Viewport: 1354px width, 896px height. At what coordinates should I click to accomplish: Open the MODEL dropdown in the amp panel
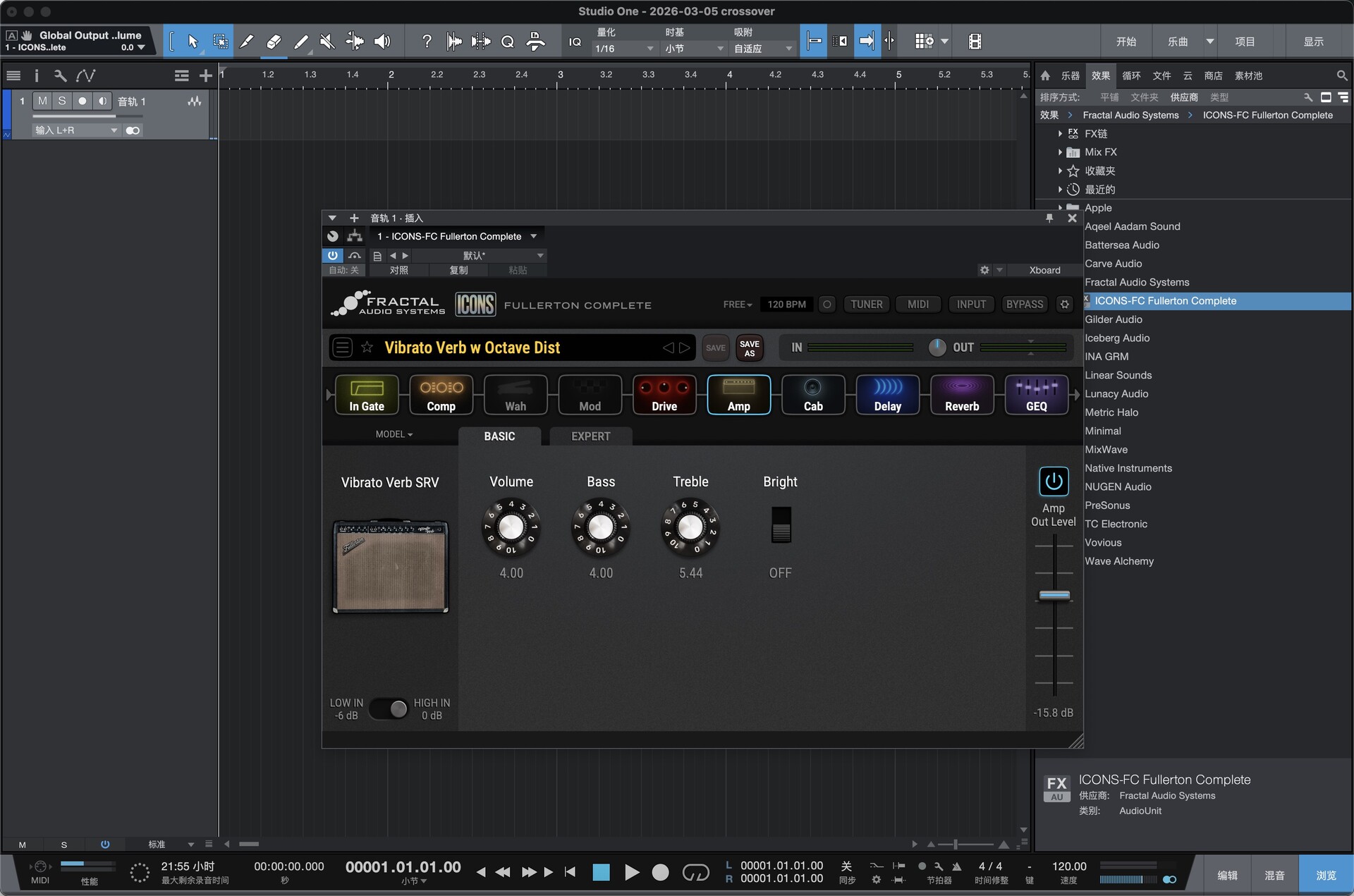click(394, 434)
